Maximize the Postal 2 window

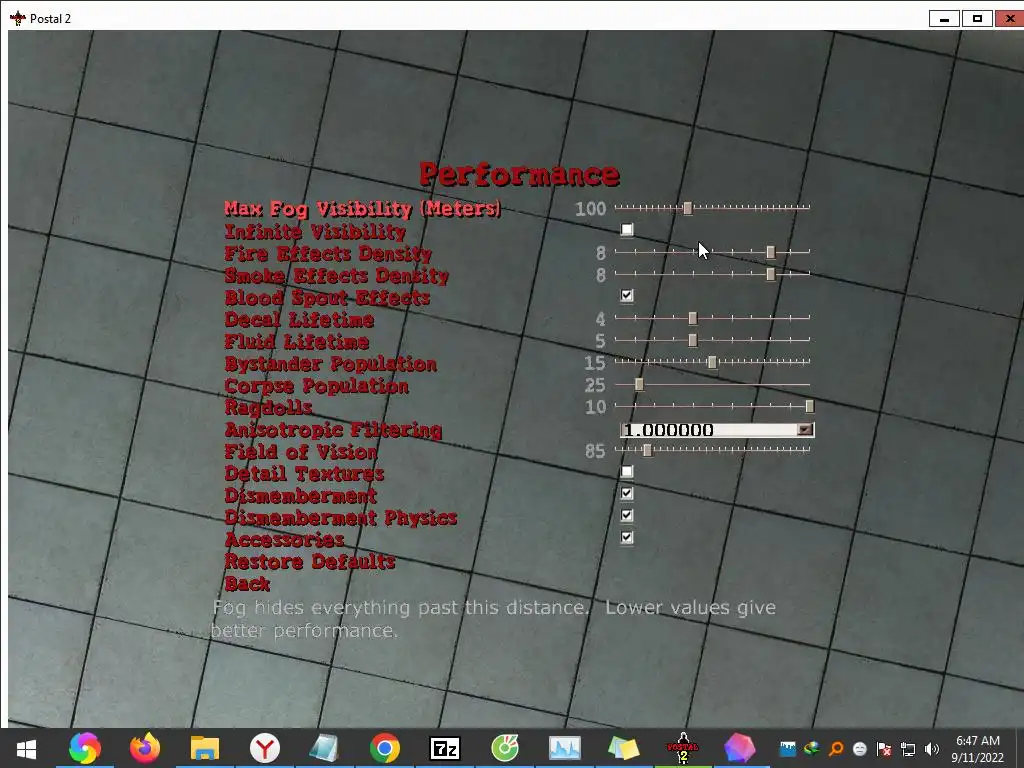point(977,18)
